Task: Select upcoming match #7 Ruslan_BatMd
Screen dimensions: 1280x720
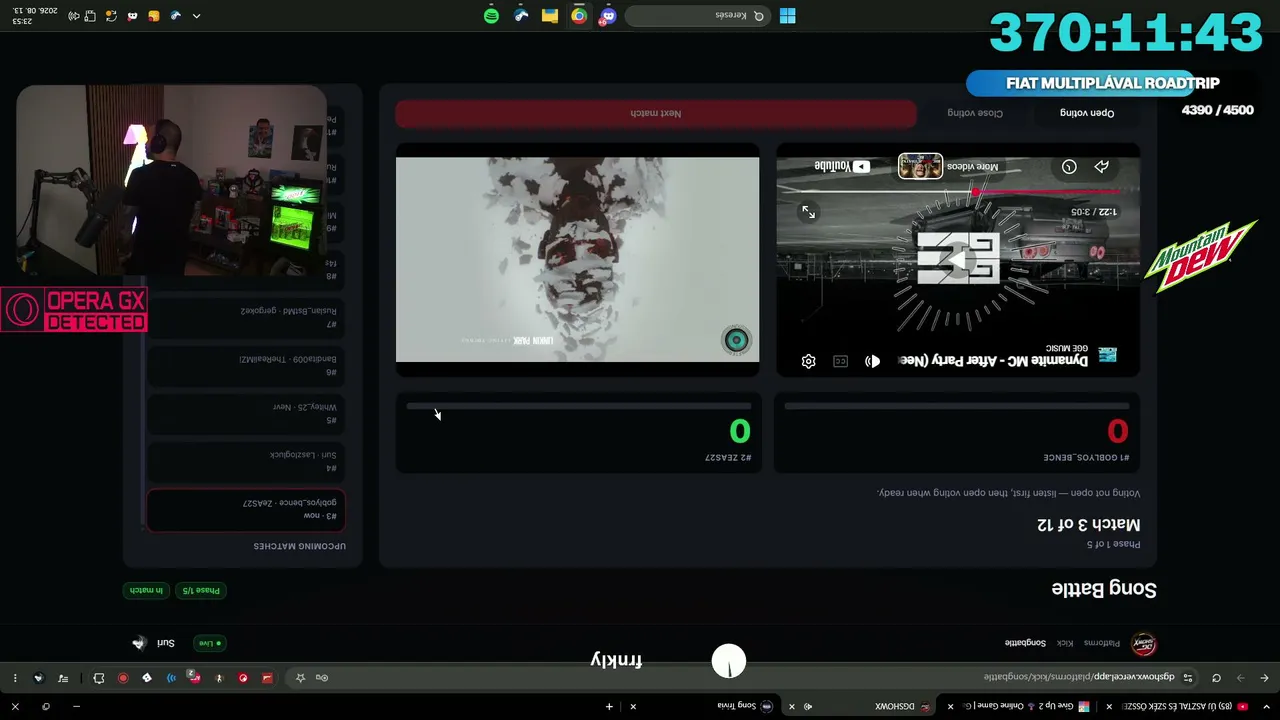Action: (x=246, y=317)
